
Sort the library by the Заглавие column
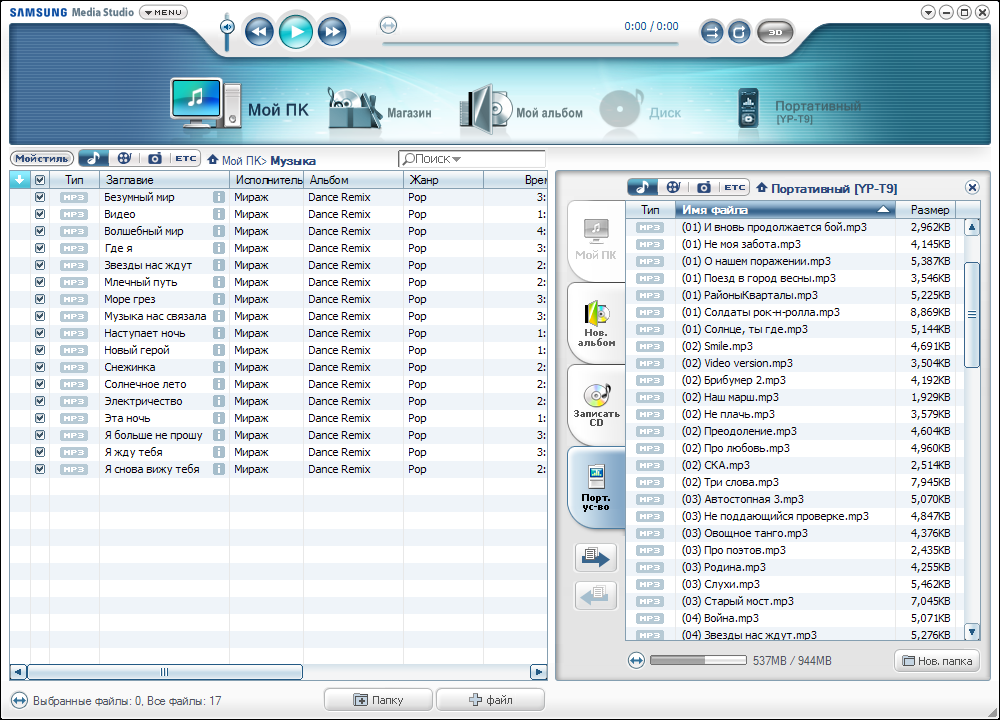(165, 180)
